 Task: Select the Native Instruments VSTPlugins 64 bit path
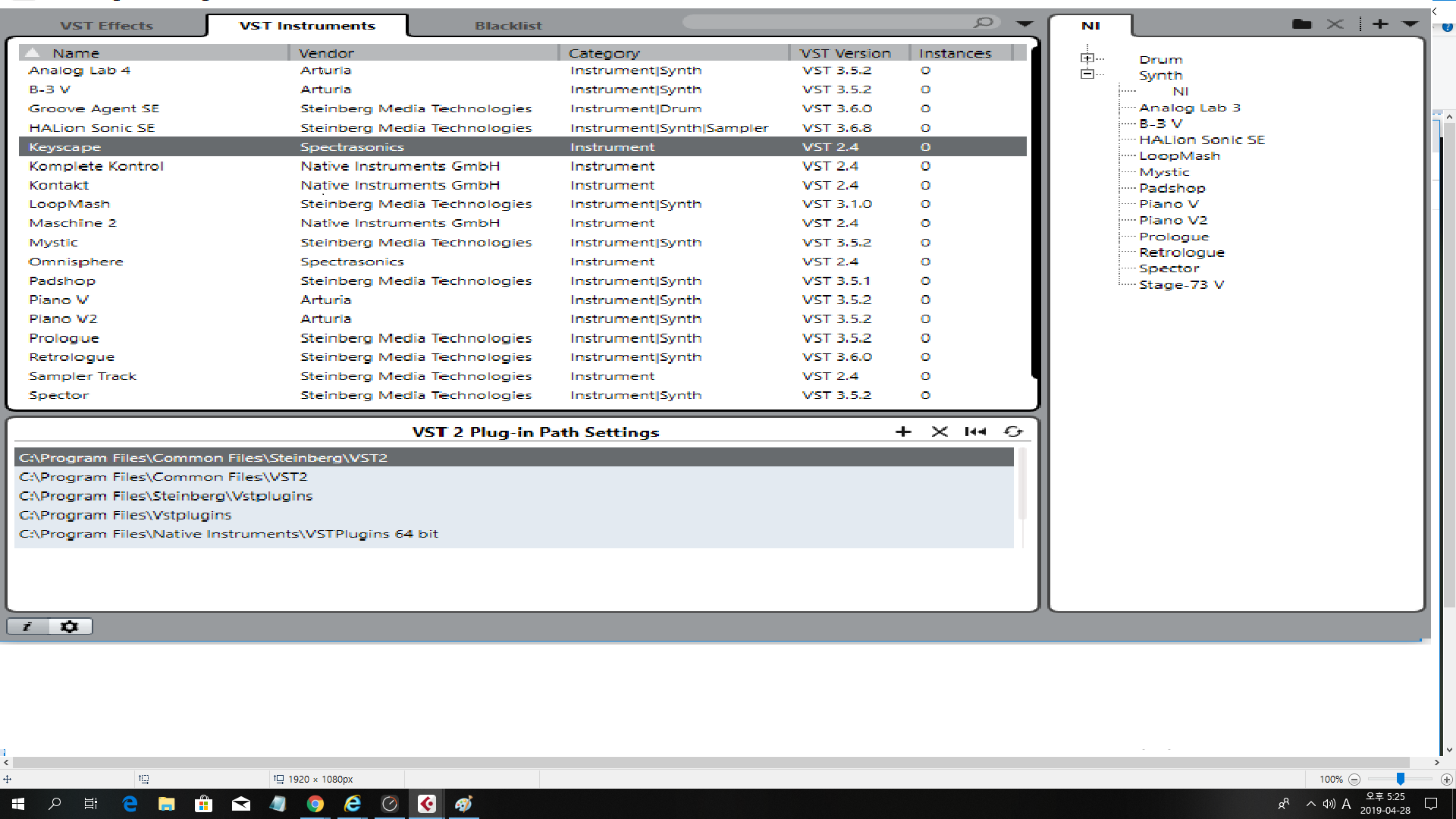pos(514,534)
